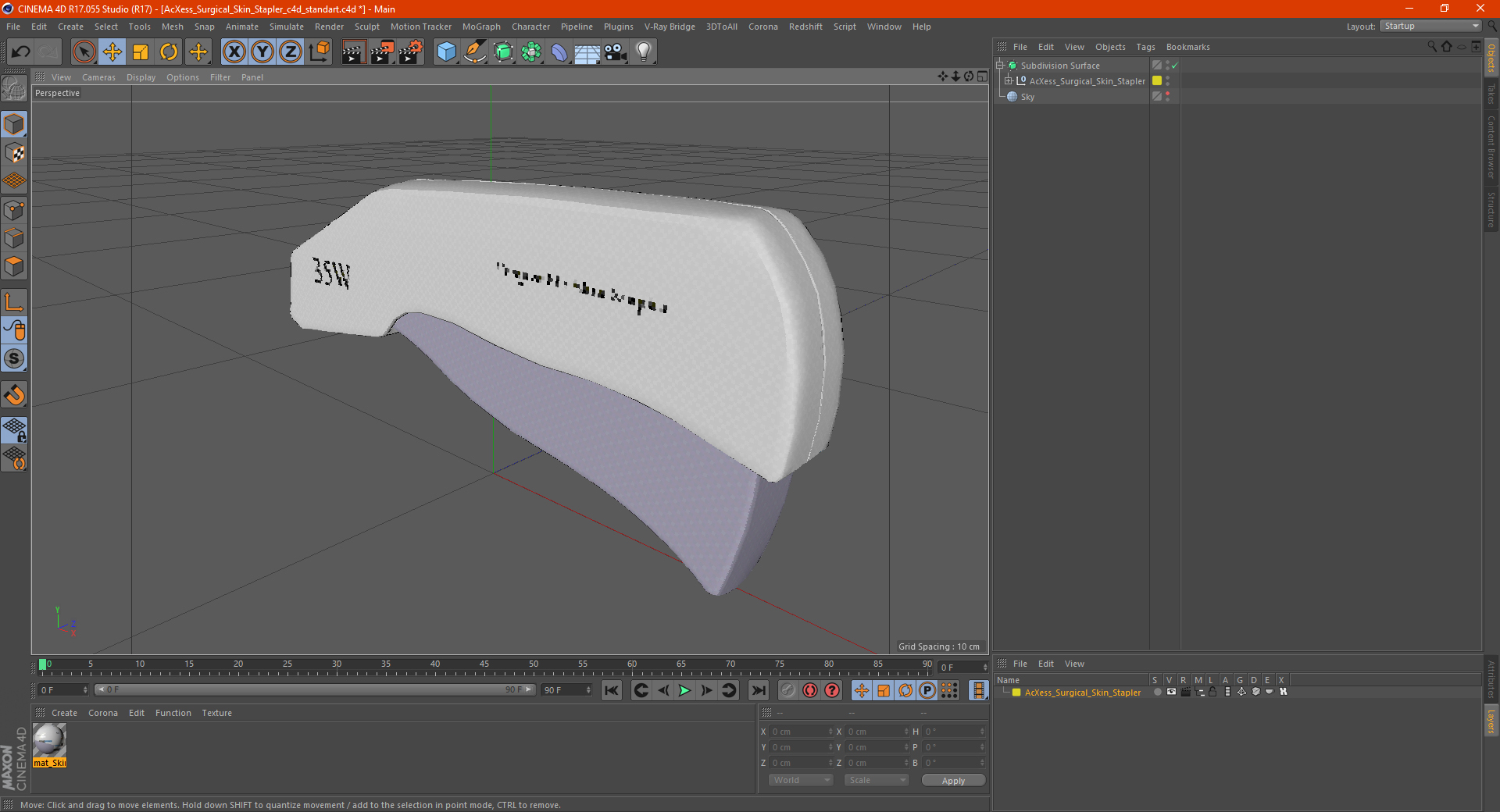Open the Material Manager Create menu
The height and width of the screenshot is (812, 1500).
coord(64,713)
